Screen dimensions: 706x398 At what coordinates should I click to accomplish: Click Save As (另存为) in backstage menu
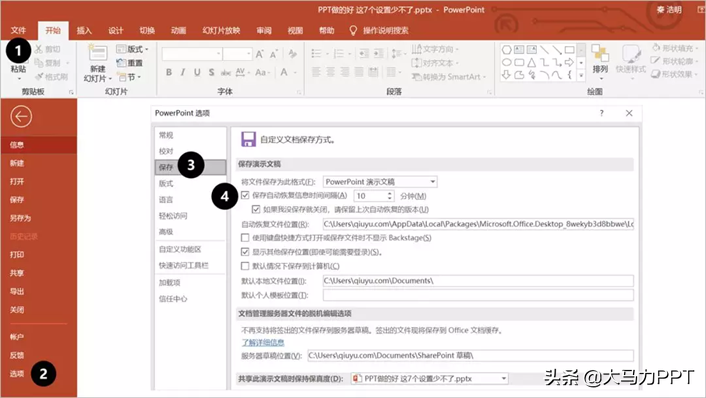click(20, 218)
